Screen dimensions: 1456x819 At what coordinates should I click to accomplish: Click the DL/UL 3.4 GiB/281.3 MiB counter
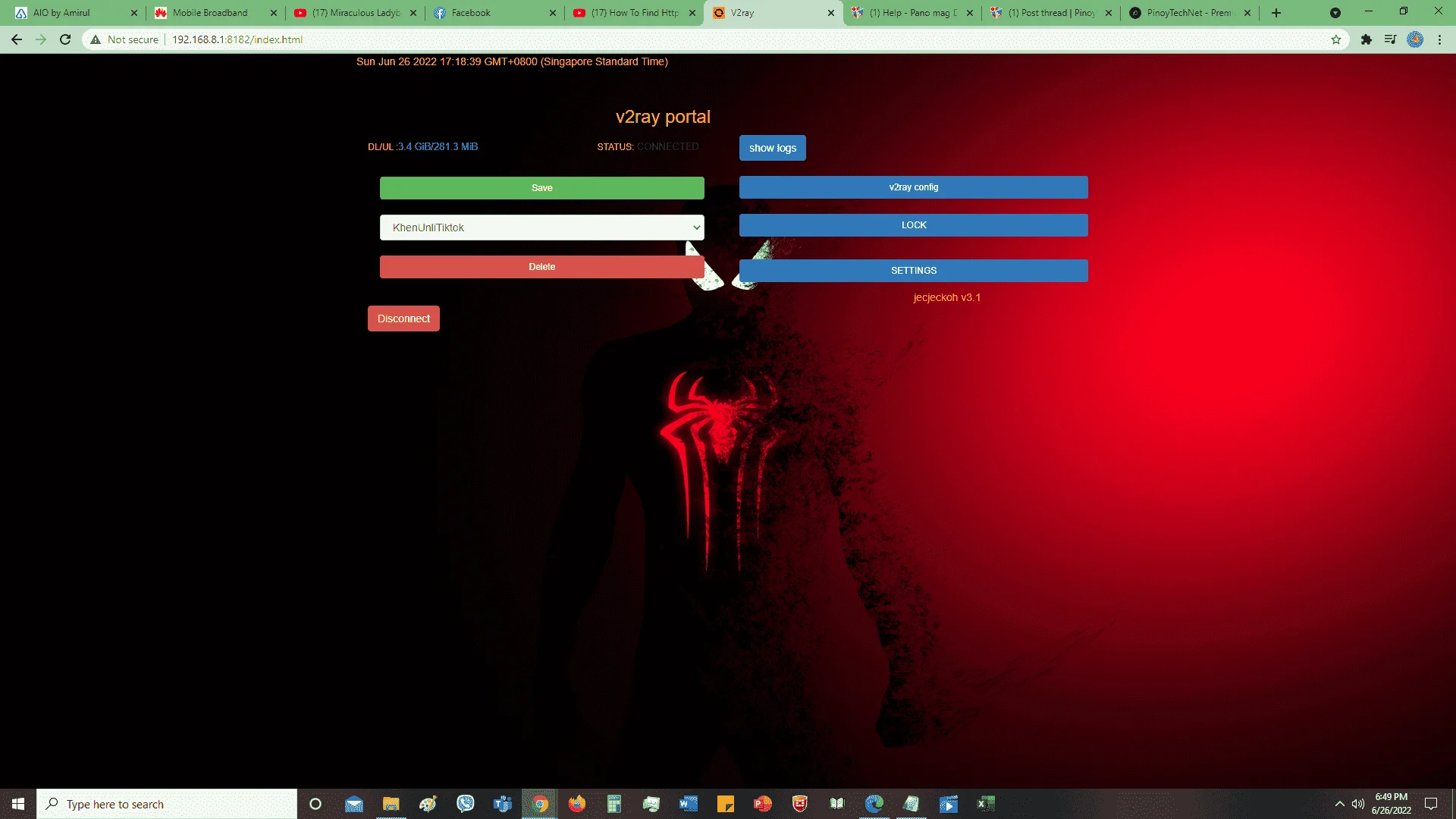[x=422, y=146]
